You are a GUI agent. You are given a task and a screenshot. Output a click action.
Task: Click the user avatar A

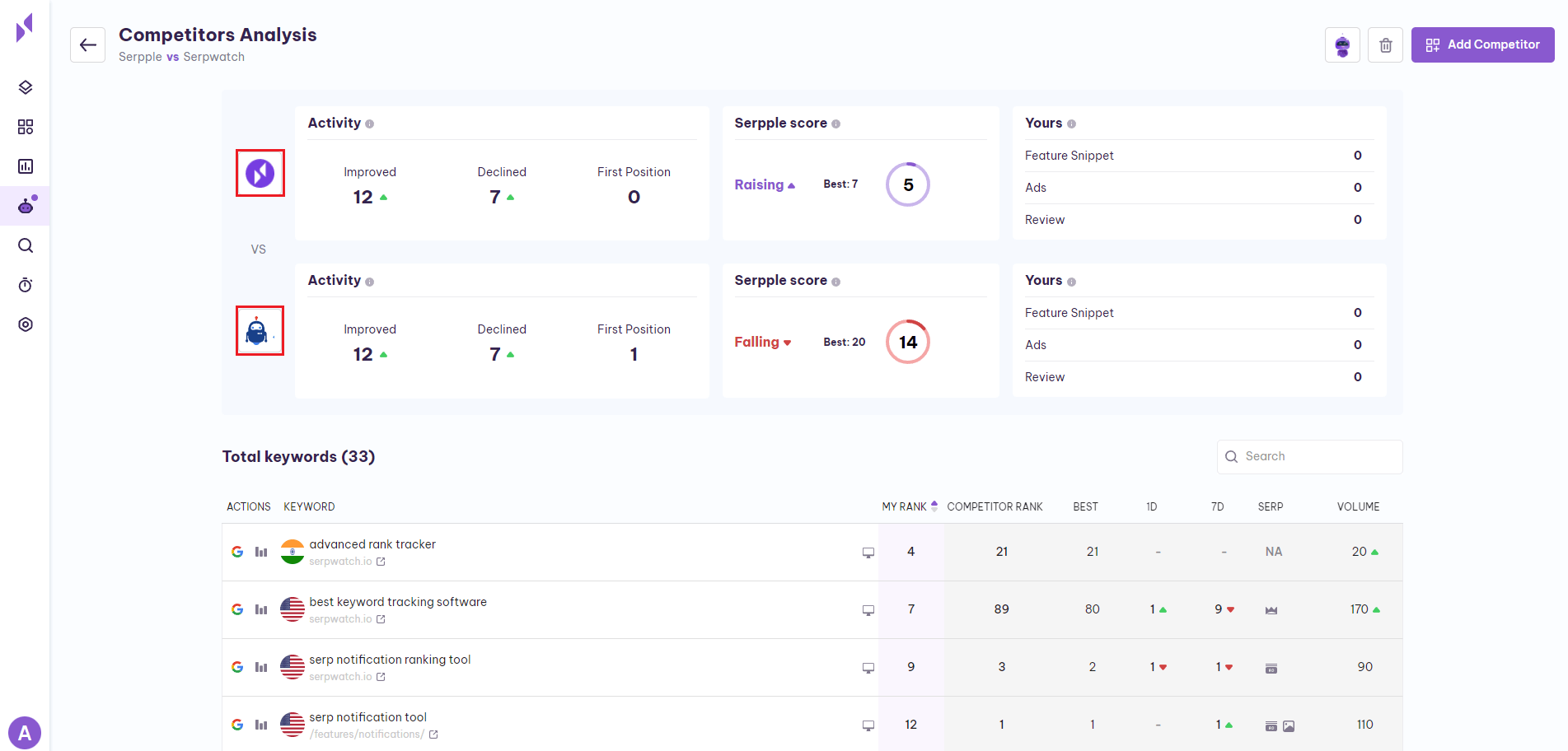[x=25, y=733]
